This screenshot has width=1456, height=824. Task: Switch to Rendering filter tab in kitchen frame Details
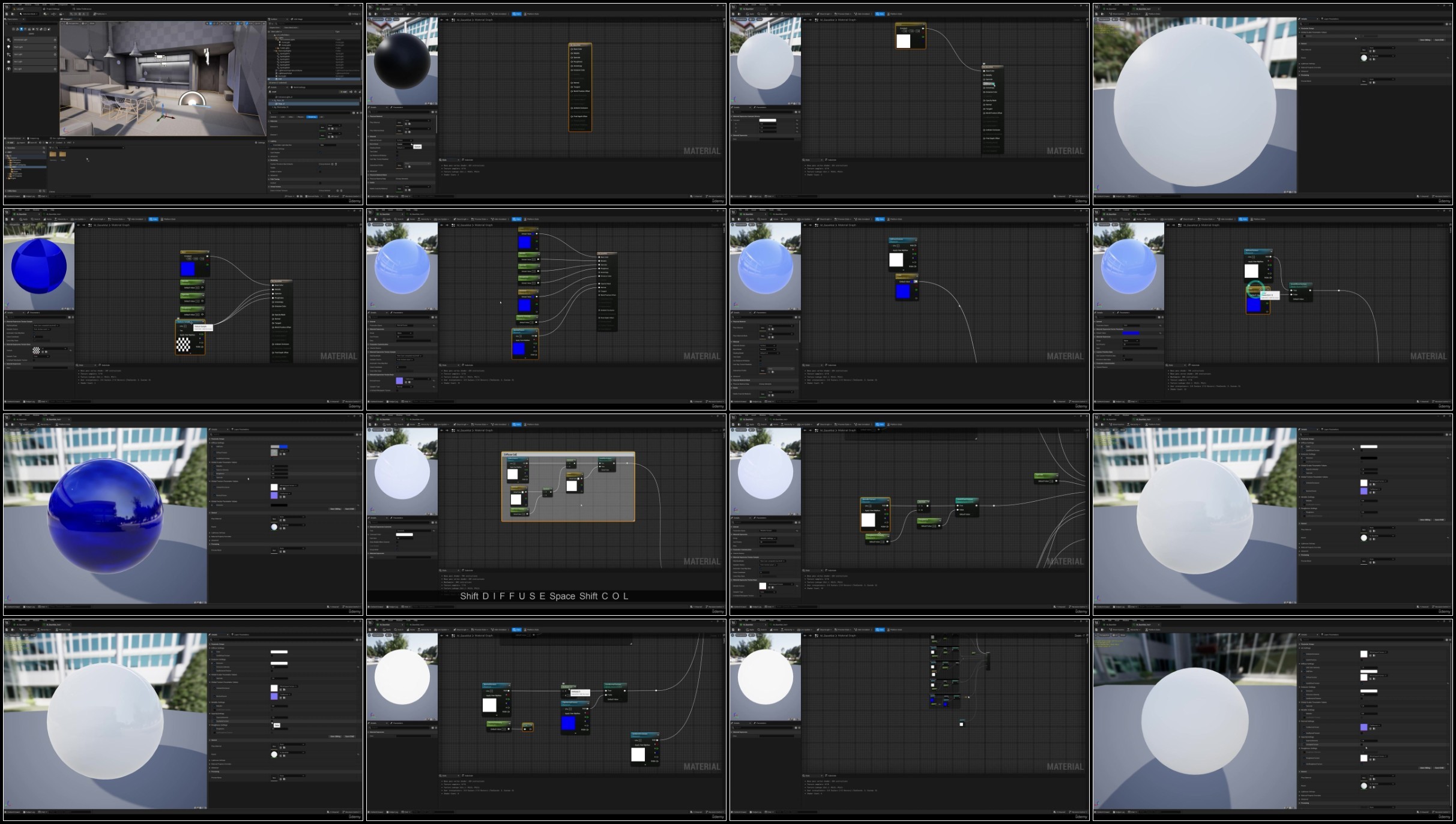point(312,117)
